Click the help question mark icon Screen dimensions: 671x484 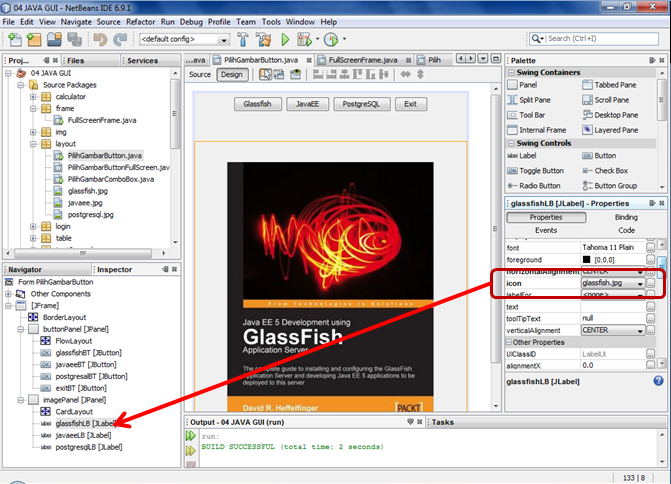658,380
